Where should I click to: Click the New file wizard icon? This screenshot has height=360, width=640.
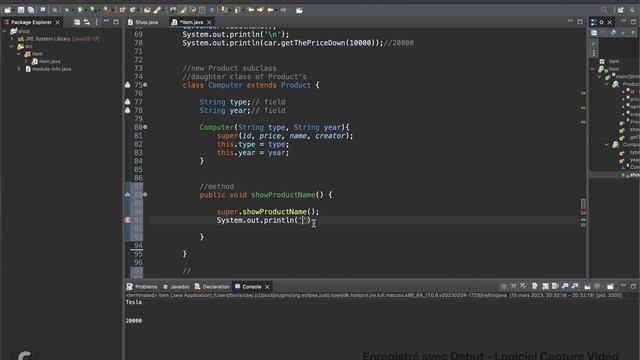pos(7,10)
